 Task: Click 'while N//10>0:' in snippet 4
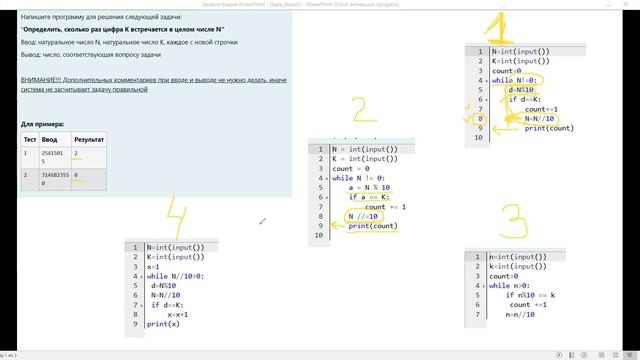(176, 276)
